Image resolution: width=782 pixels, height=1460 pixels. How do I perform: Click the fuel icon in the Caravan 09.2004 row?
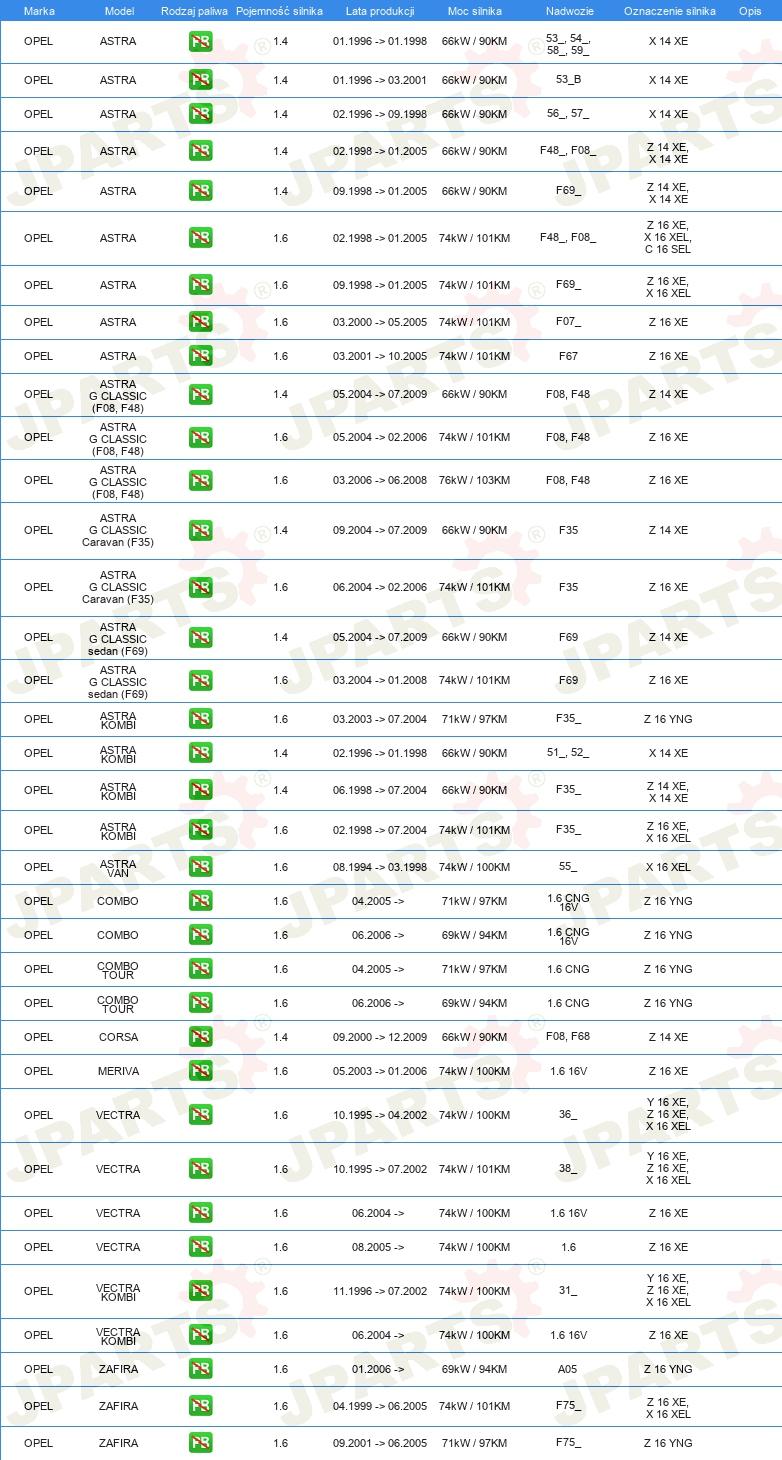201,530
